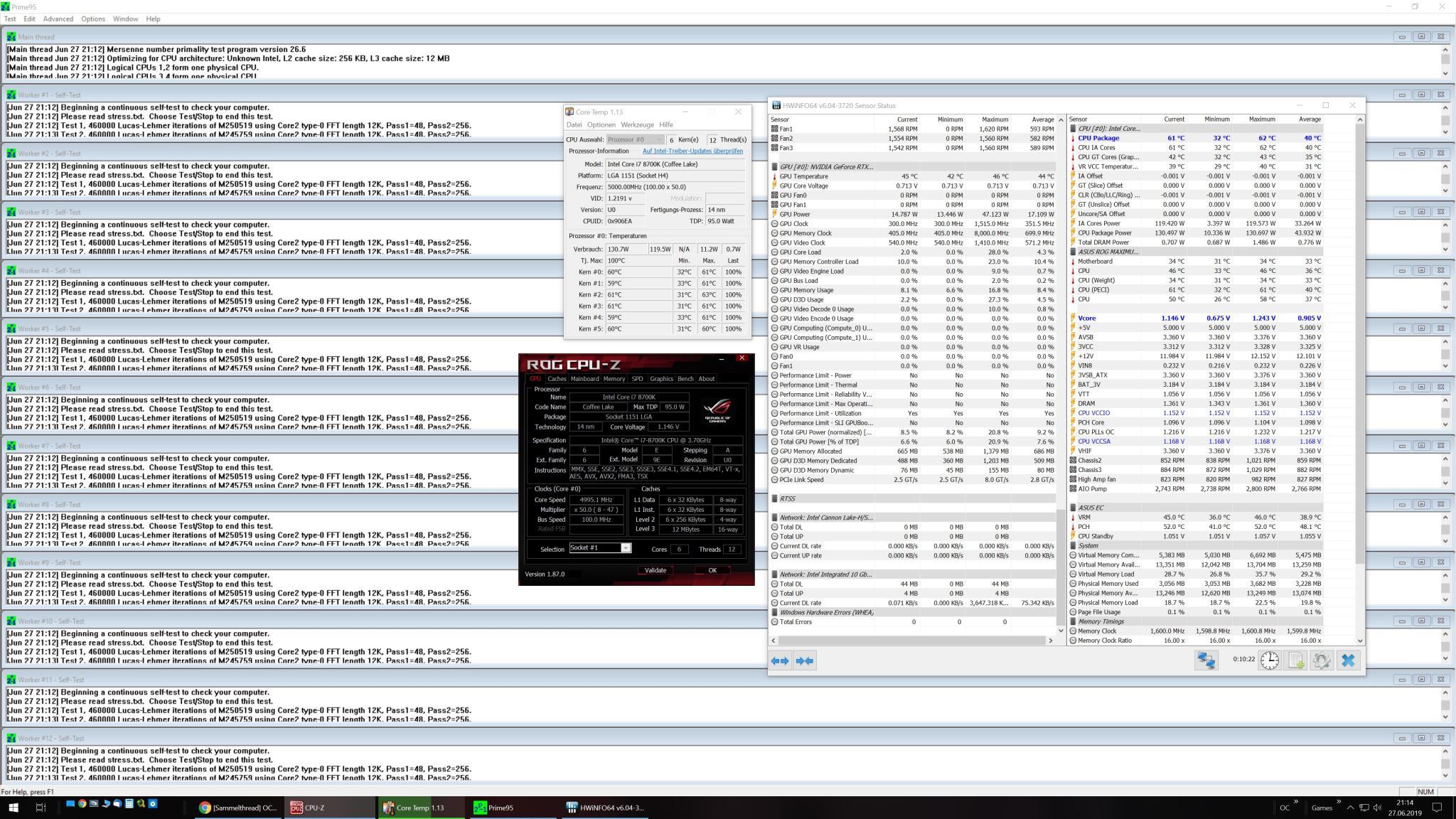This screenshot has height=819, width=1456.
Task: Click Core Temp window title icon
Action: (569, 112)
